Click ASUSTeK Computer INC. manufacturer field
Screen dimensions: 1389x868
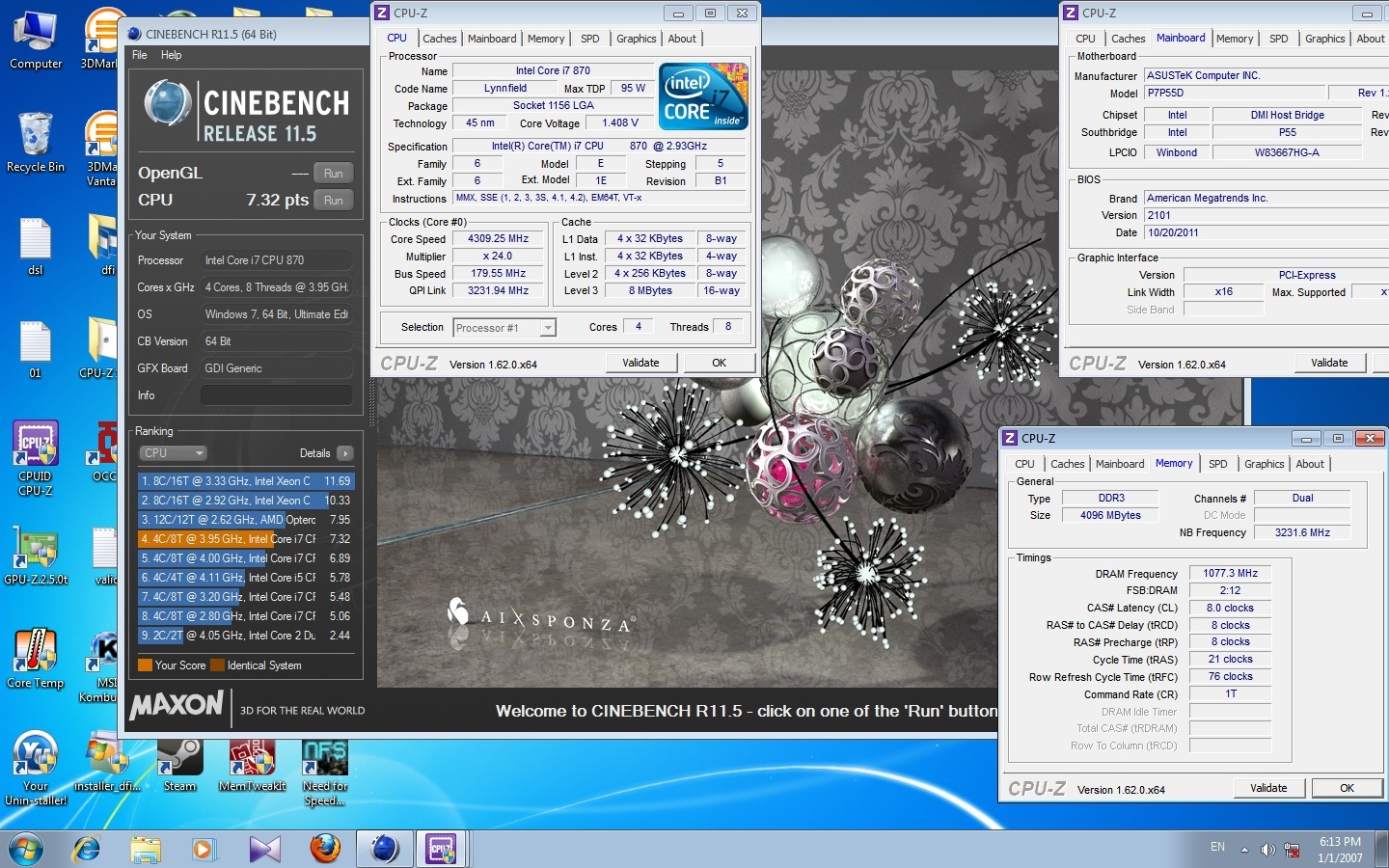point(1266,75)
